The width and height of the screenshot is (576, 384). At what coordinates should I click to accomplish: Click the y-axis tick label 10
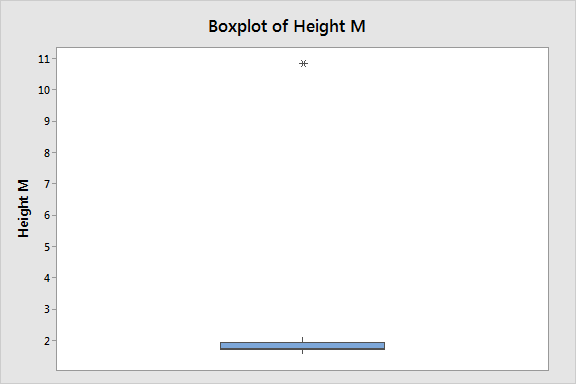coord(44,90)
